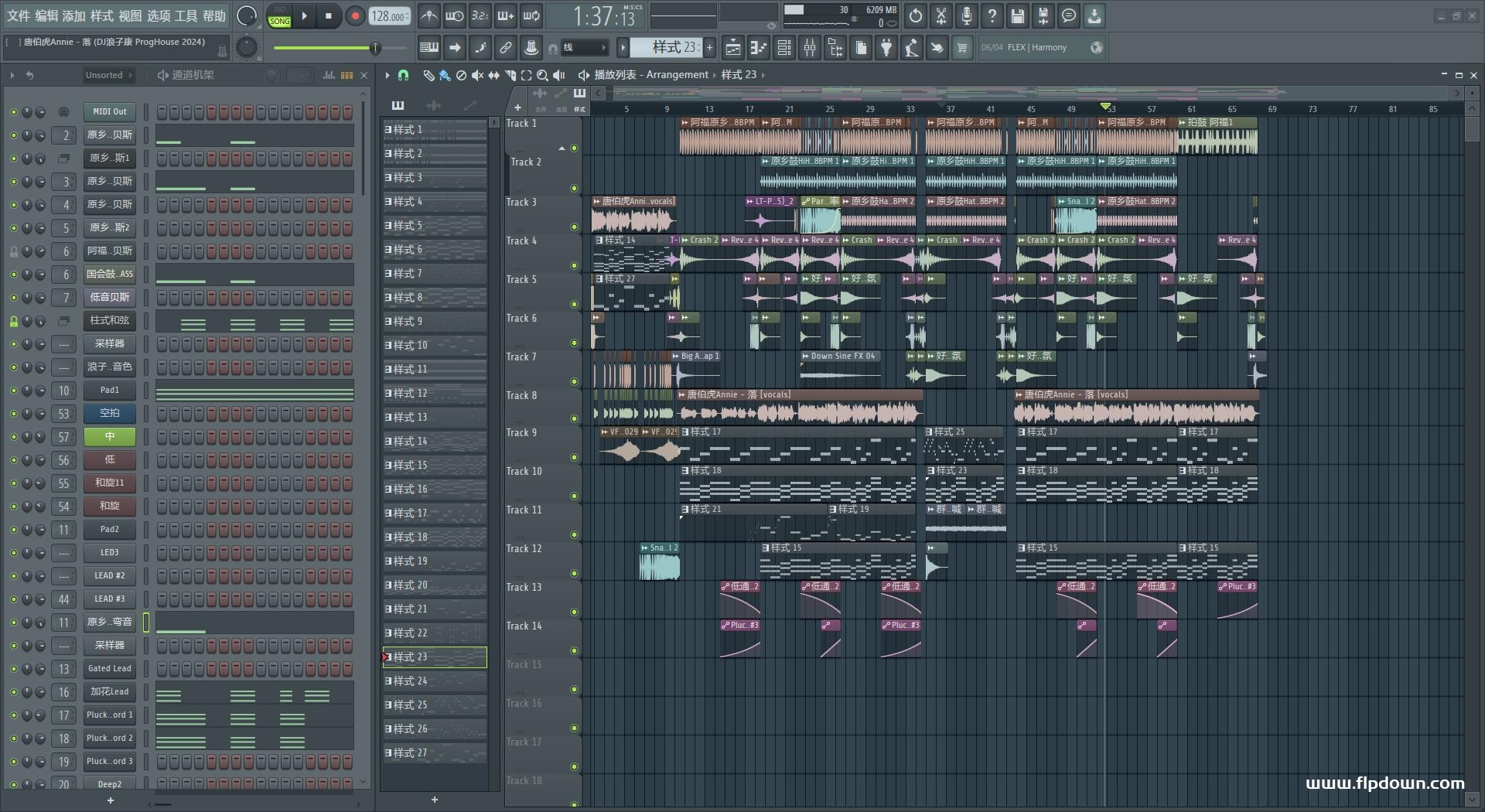This screenshot has height=812, width=1485.
Task: Mute the Pad1 channel green LED
Action: 13,391
